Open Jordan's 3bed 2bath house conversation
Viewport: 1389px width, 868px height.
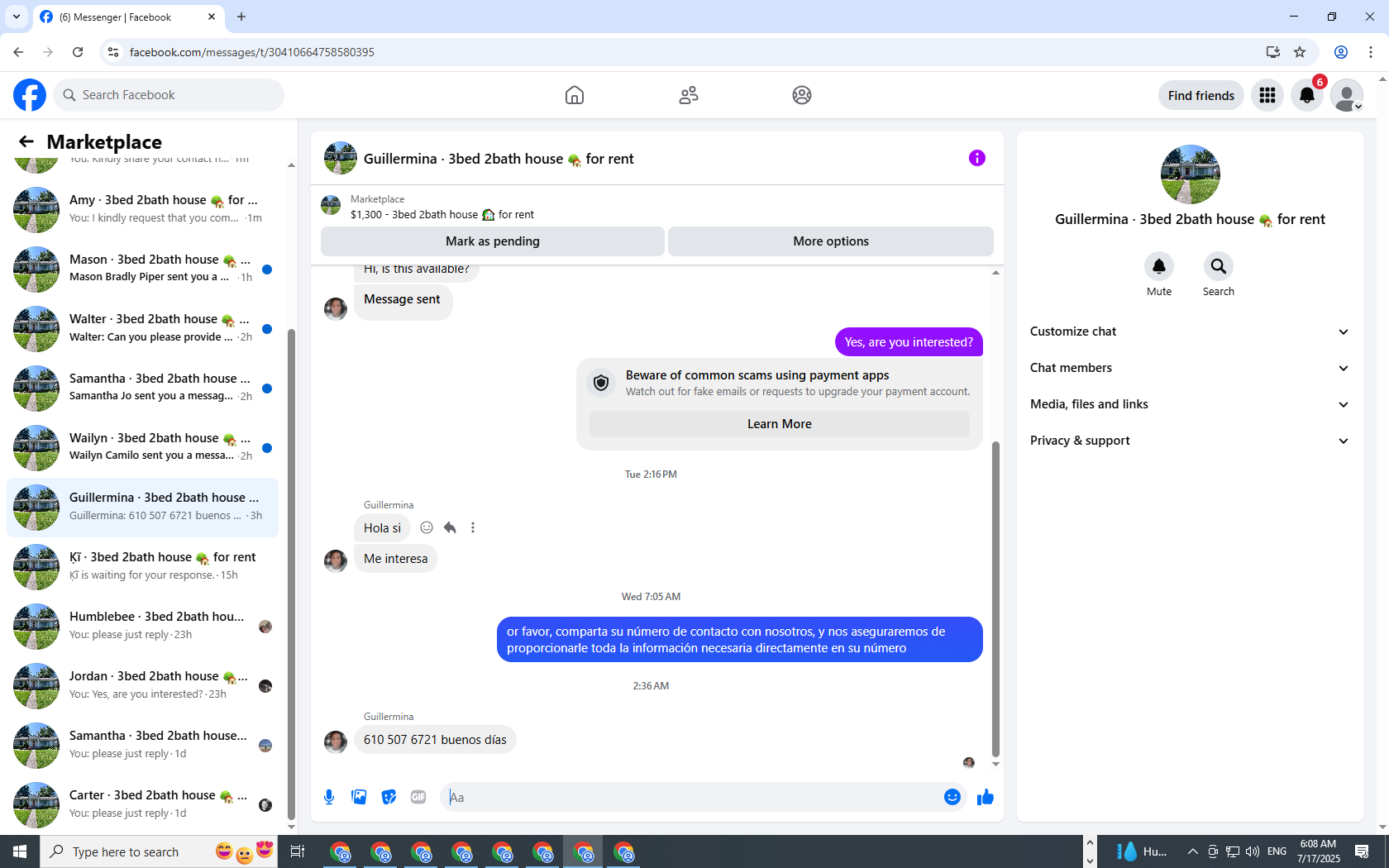[142, 685]
